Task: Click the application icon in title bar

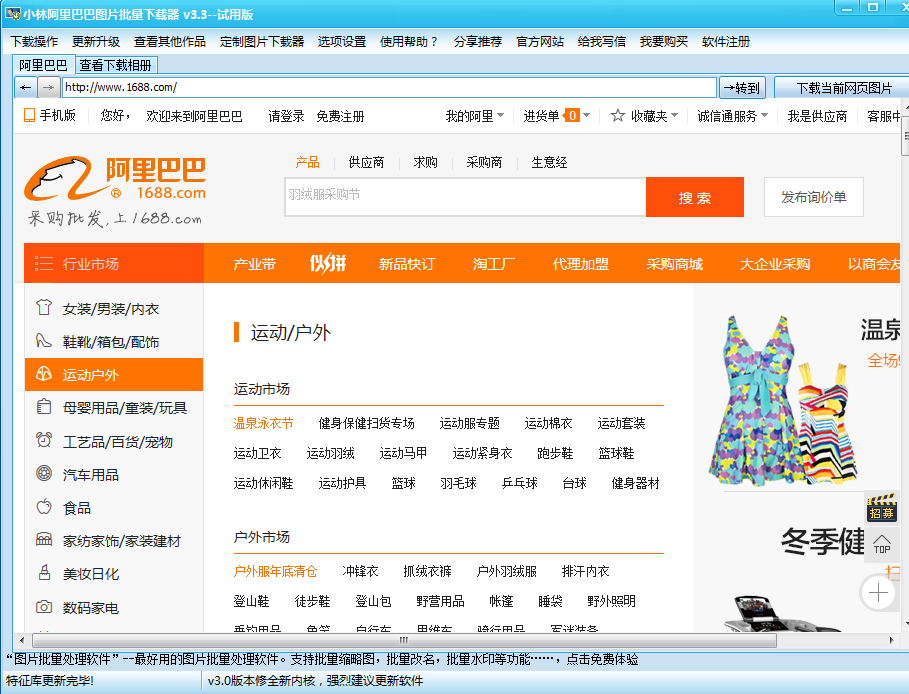Action: tap(13, 13)
